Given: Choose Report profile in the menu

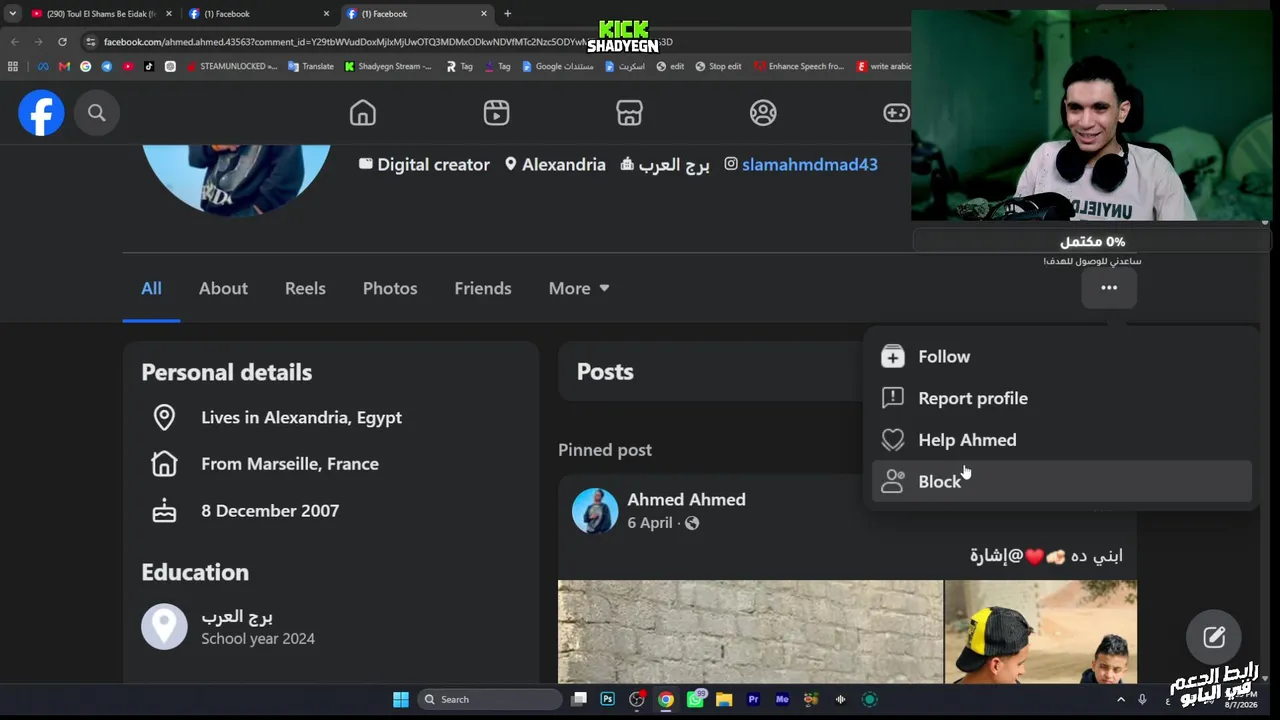Looking at the screenshot, I should click(x=1062, y=398).
